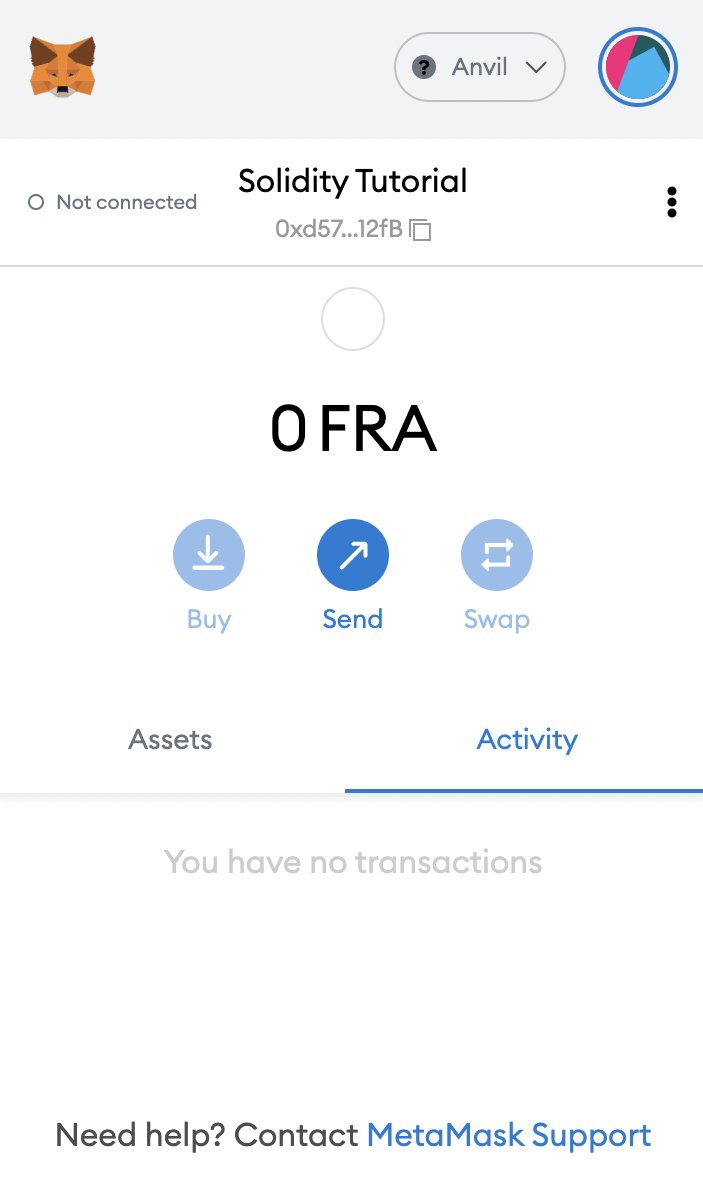Click the Not connected status indicator
Image resolution: width=703 pixels, height=1189 pixels.
[112, 202]
